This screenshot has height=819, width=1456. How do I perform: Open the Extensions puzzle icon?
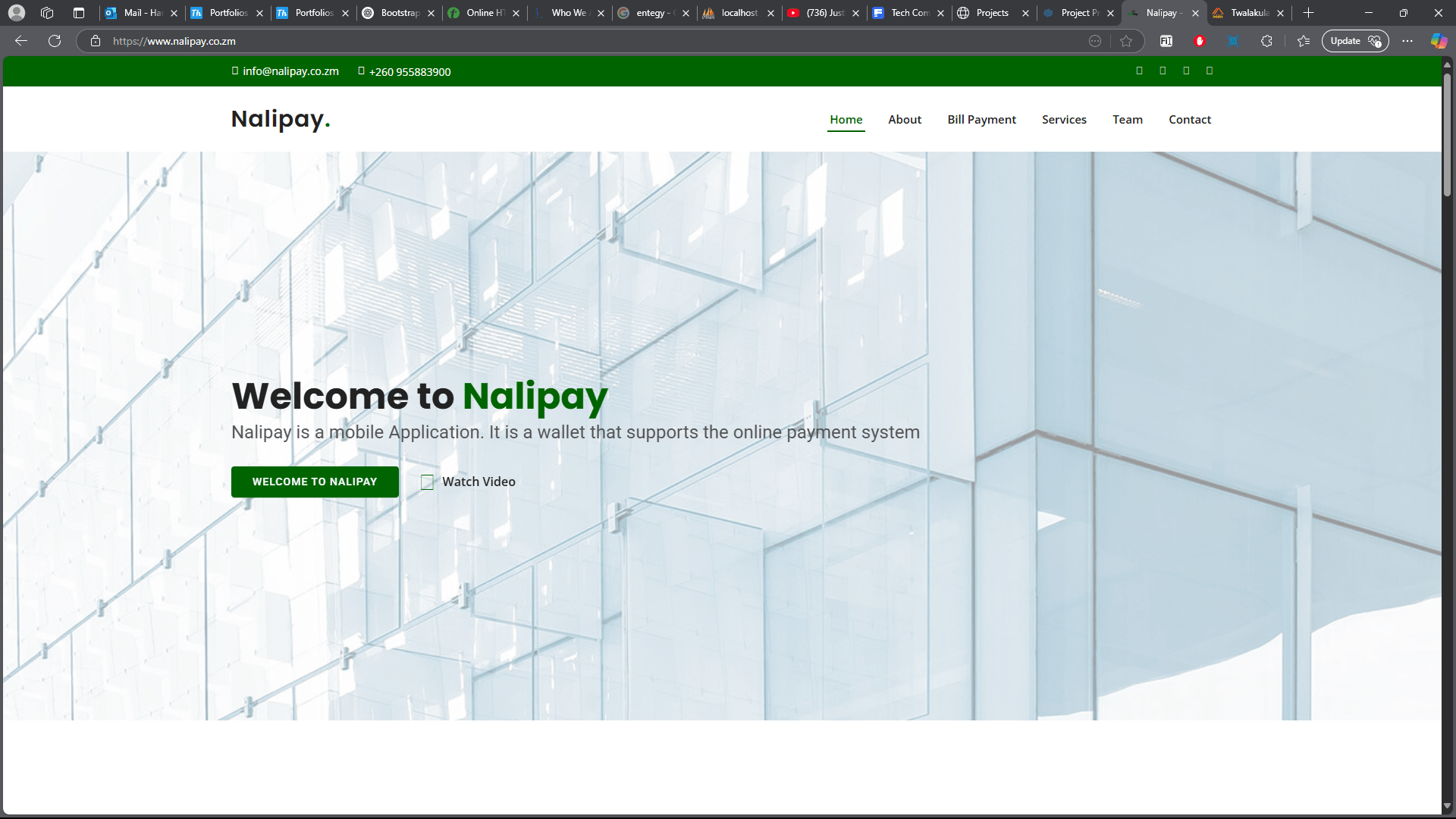point(1266,41)
